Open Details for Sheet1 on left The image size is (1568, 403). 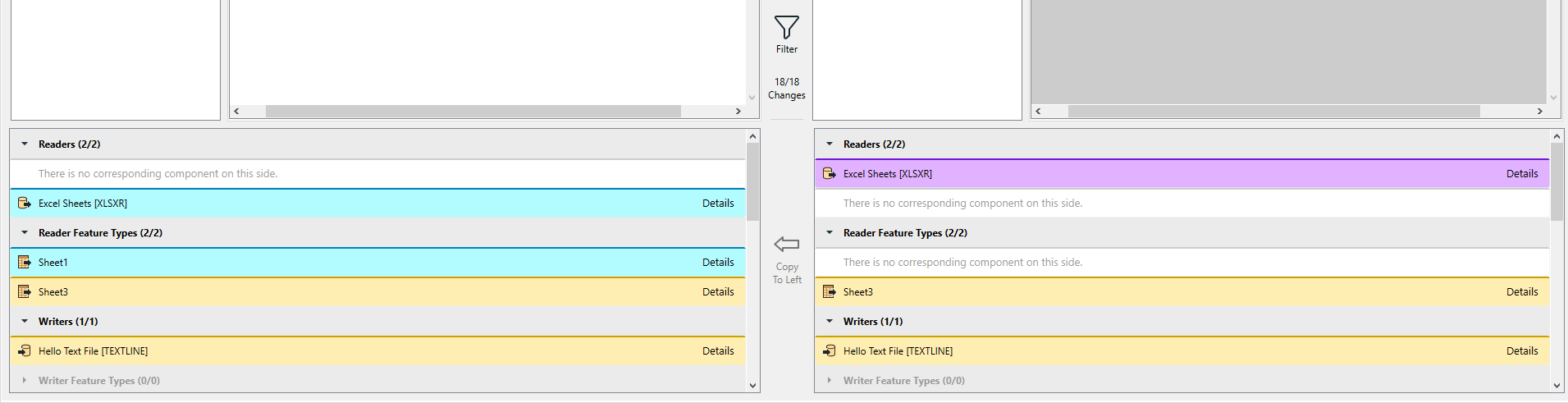tap(718, 263)
